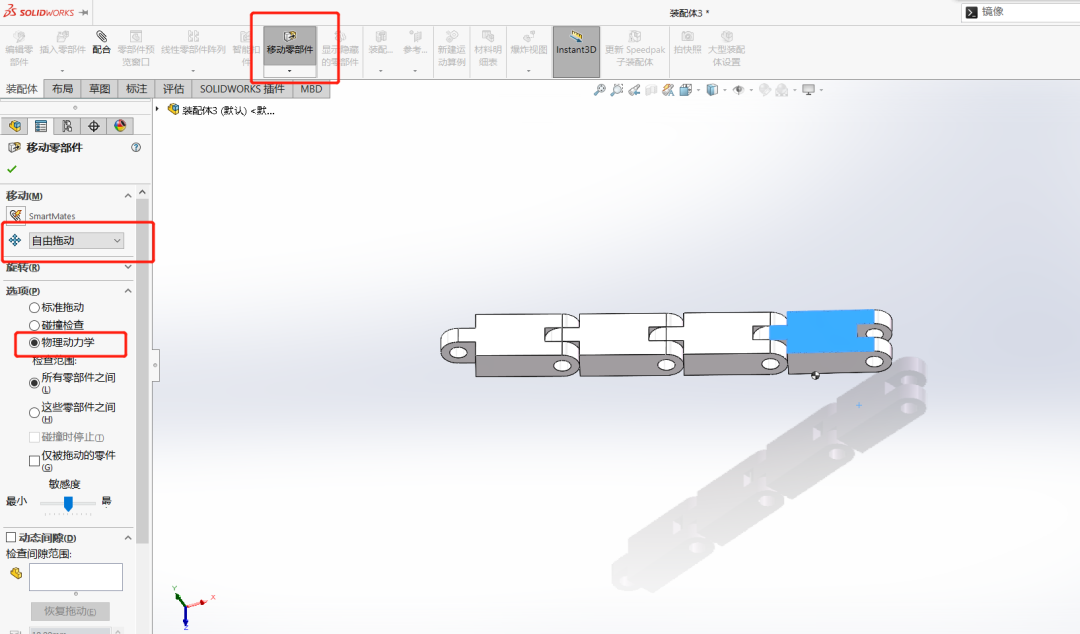This screenshot has width=1080, height=634.
Task: Click the Apply Scene icon in view toolbar
Action: tap(782, 90)
